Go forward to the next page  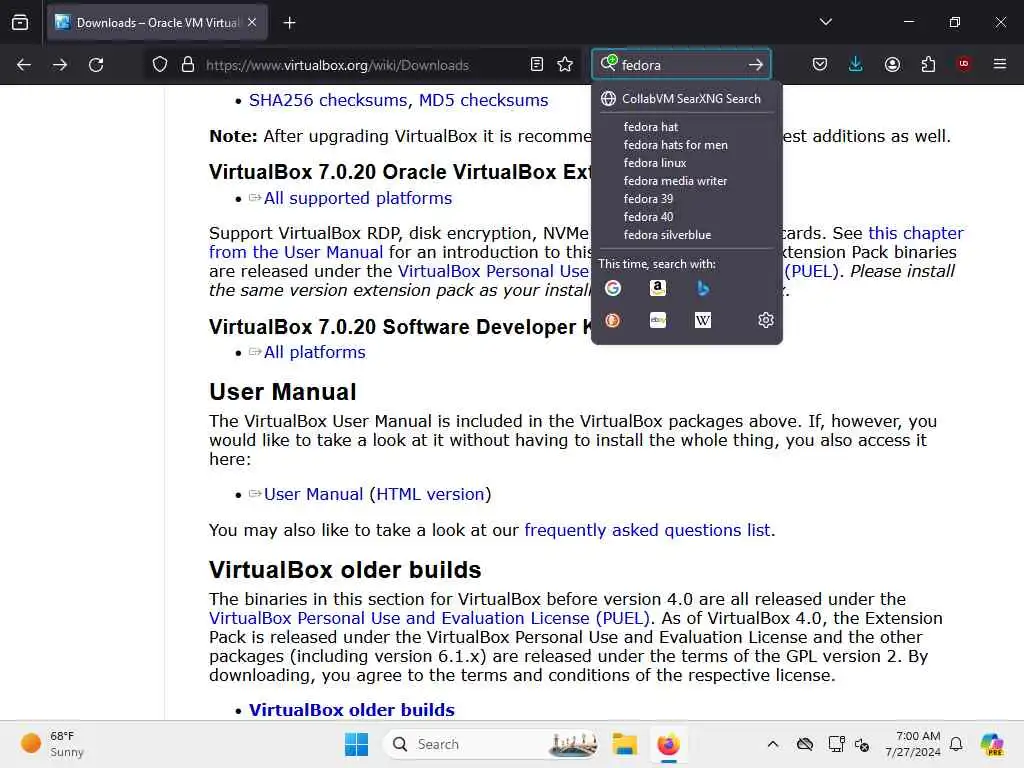[x=60, y=65]
